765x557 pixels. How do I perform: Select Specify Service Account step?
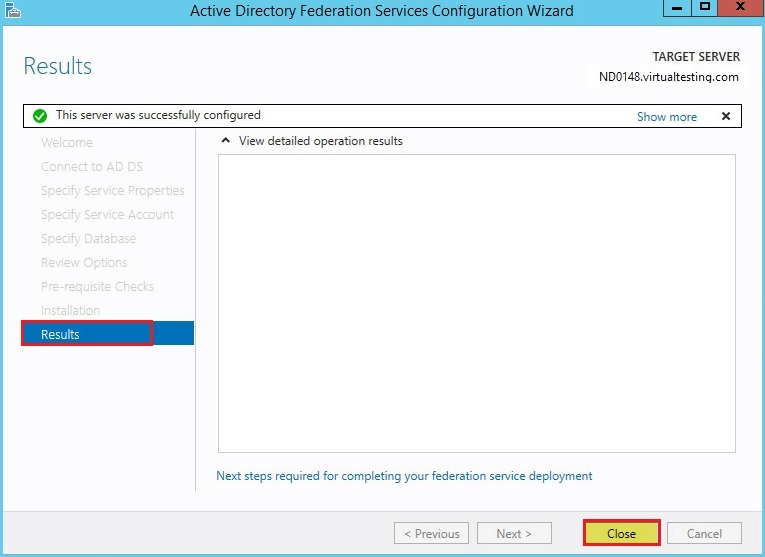click(107, 215)
